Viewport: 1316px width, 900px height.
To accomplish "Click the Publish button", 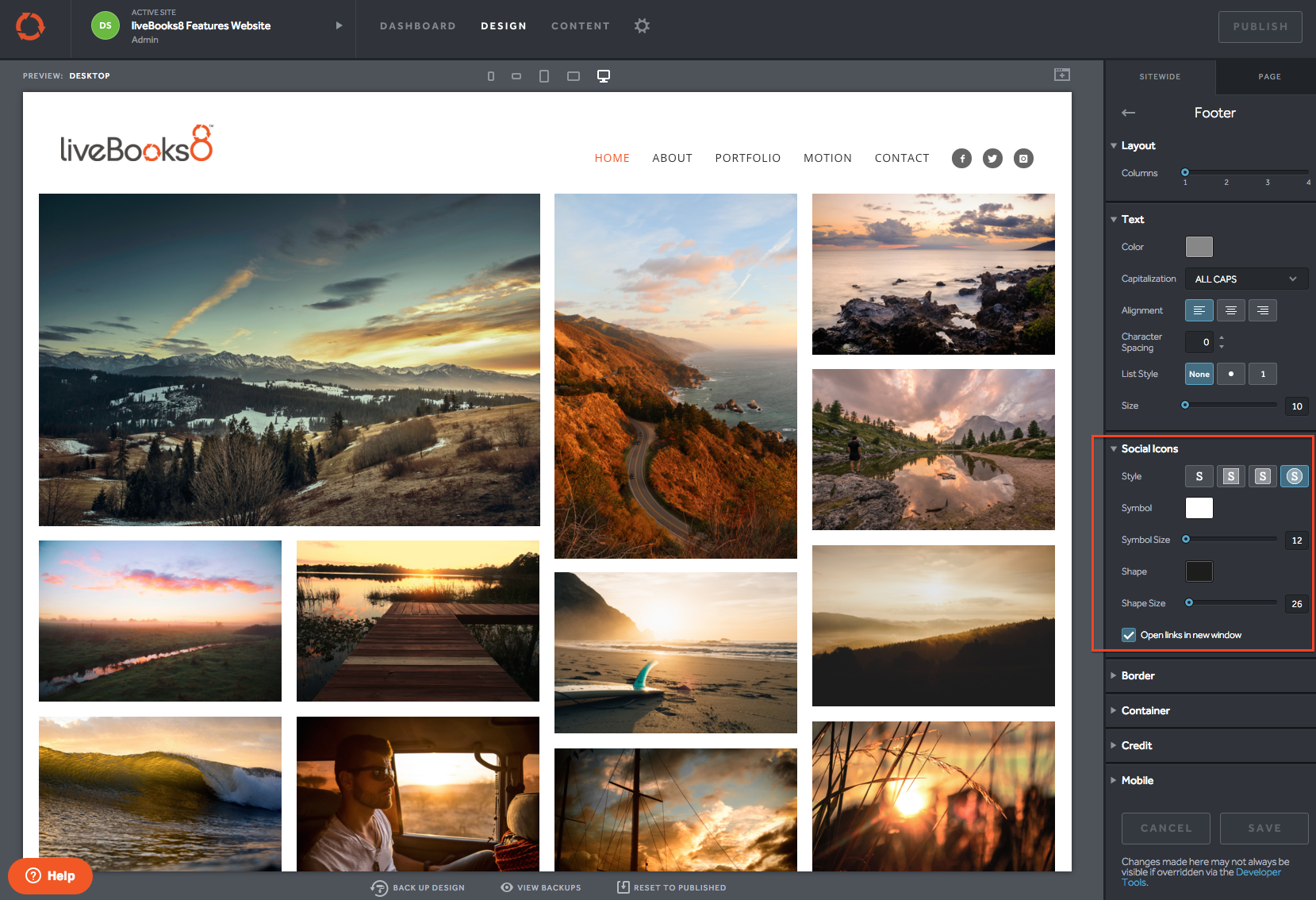I will pos(1260,27).
